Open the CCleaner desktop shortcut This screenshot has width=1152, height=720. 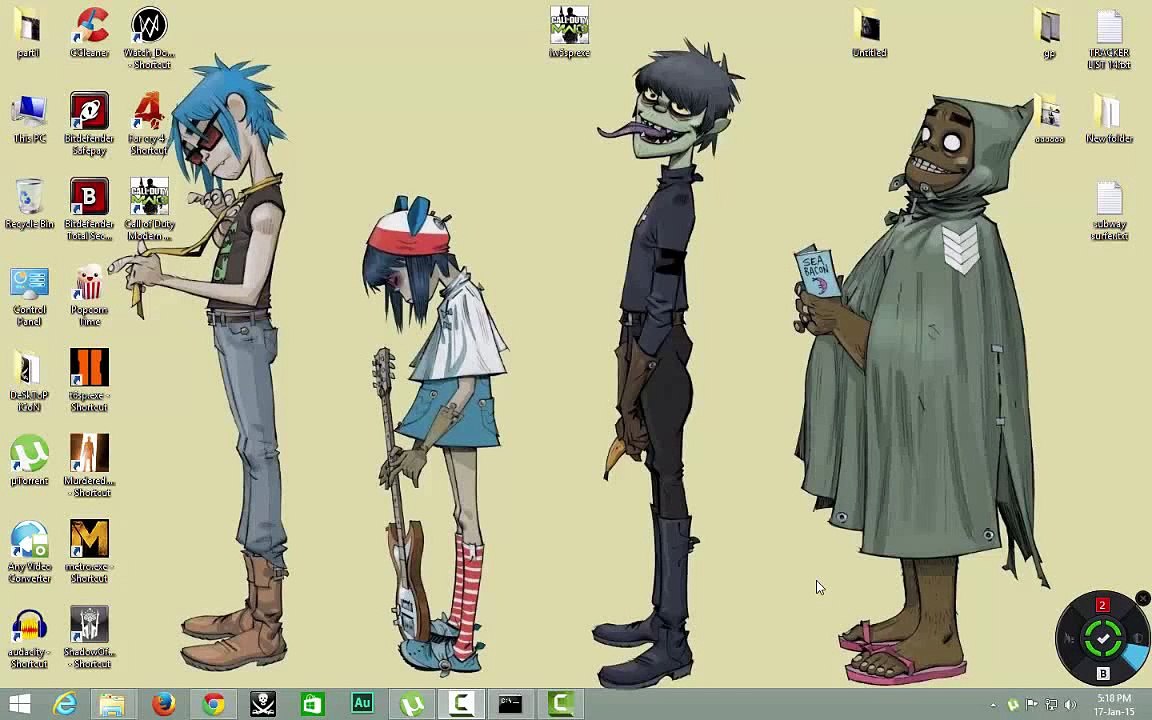point(89,28)
